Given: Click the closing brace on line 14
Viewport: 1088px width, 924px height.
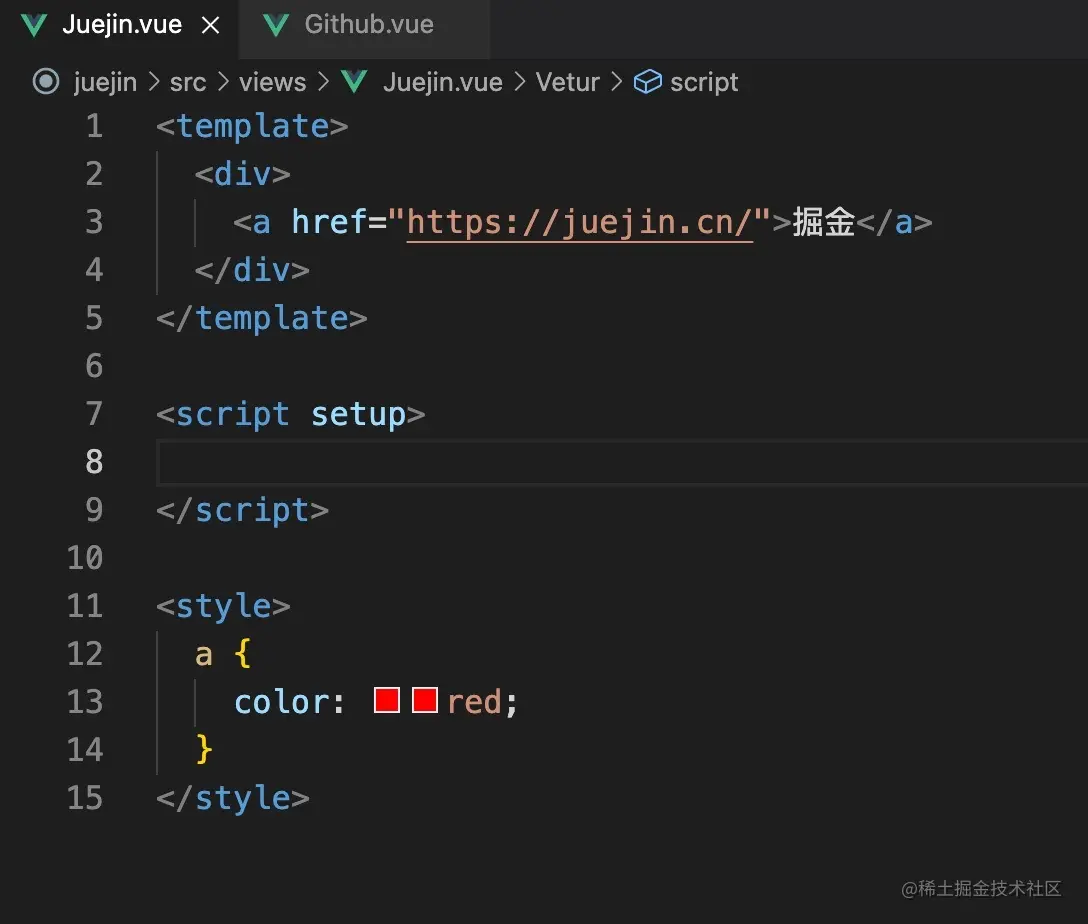Looking at the screenshot, I should tap(204, 749).
